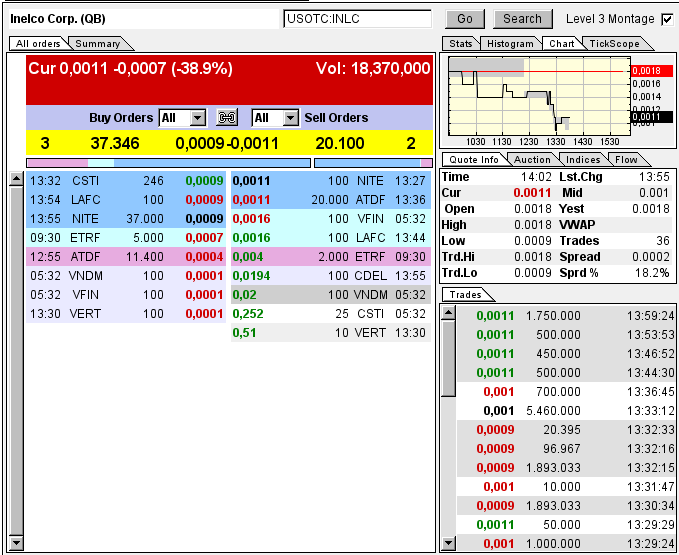The width and height of the screenshot is (679, 555).
Task: Click the Go button
Action: click(465, 19)
